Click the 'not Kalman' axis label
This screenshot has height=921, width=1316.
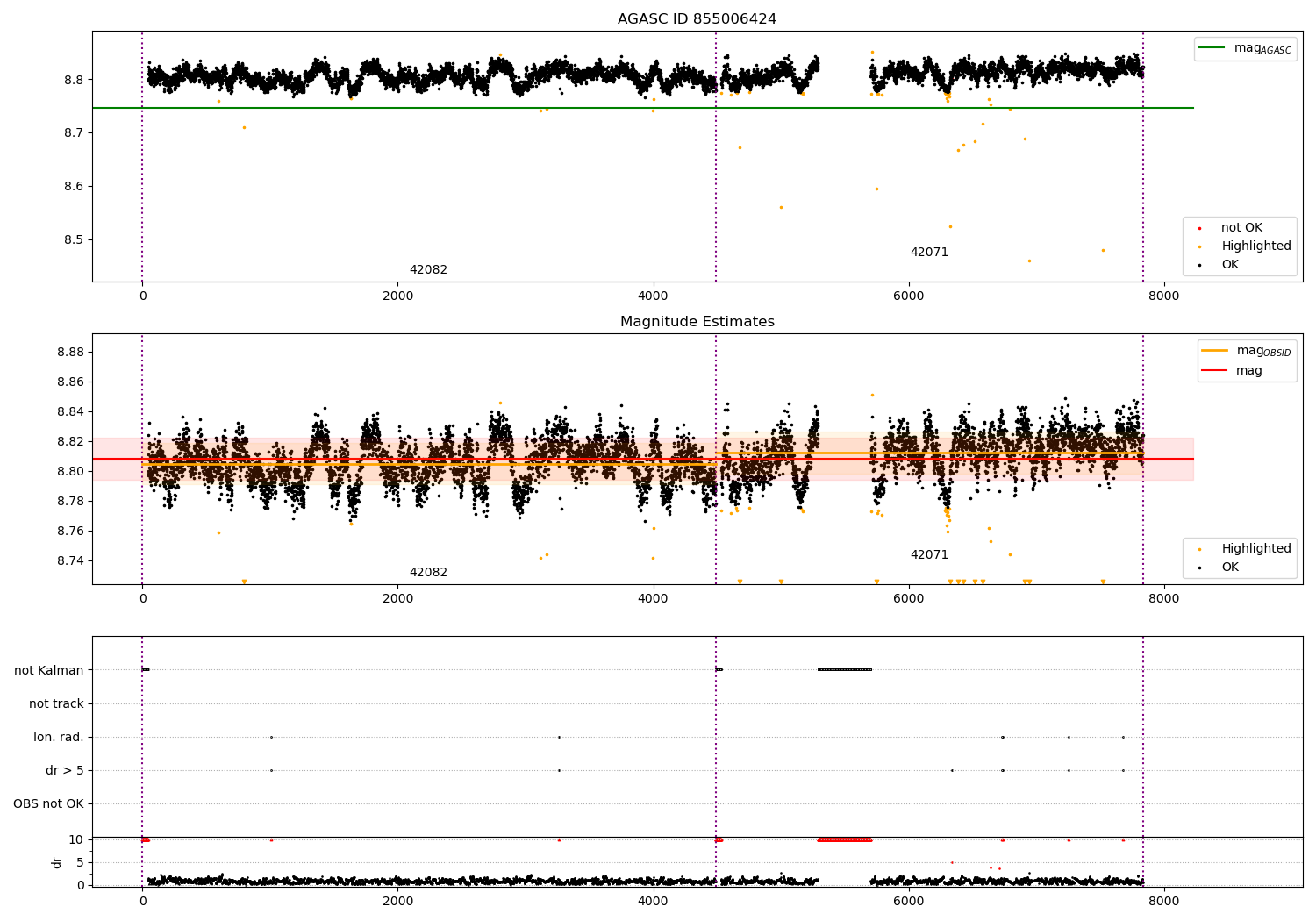pyautogui.click(x=49, y=671)
